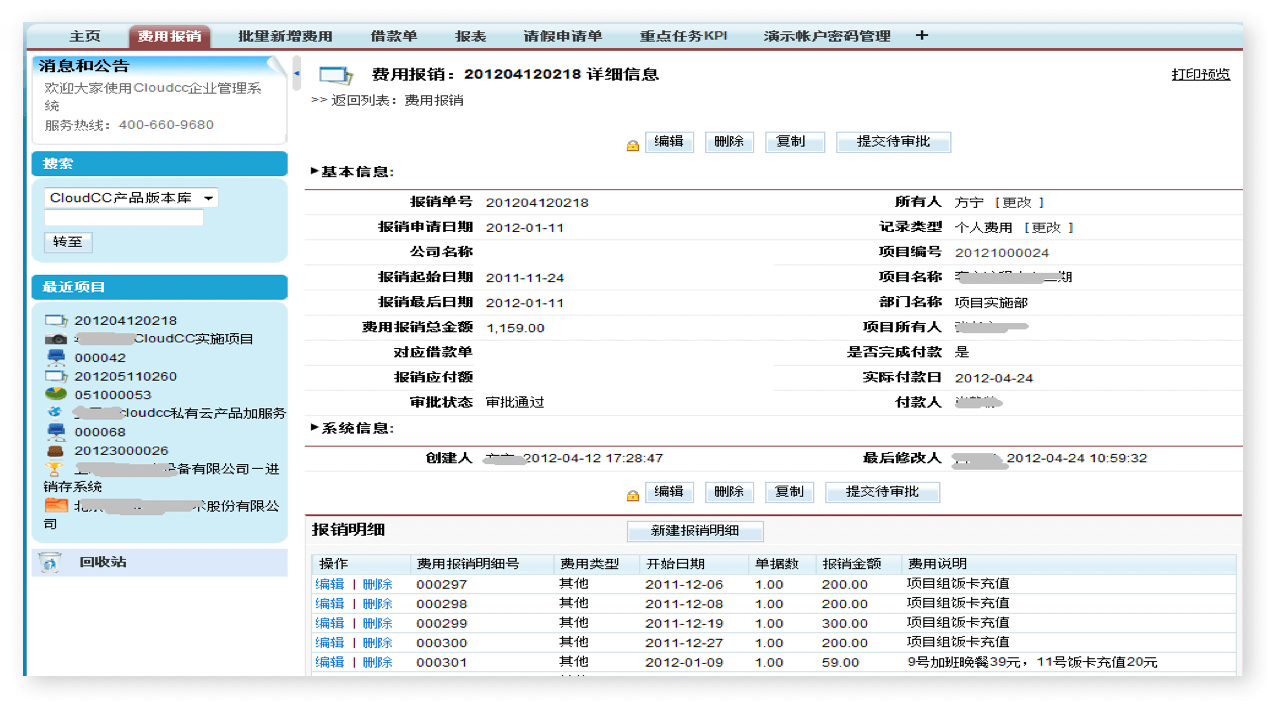Open recent item 201205110260
The image size is (1282, 708).
[x=125, y=376]
